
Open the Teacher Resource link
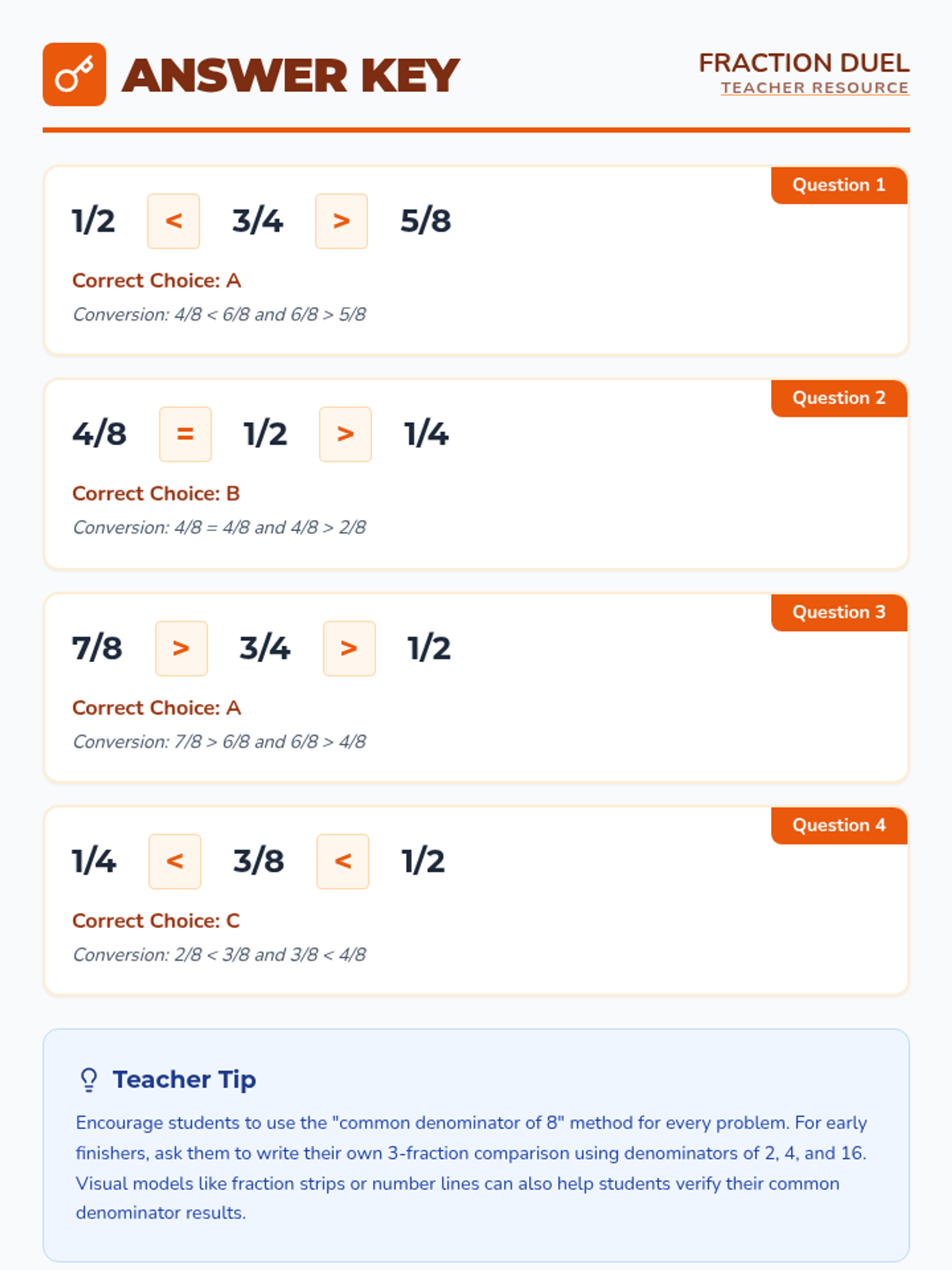(x=815, y=88)
